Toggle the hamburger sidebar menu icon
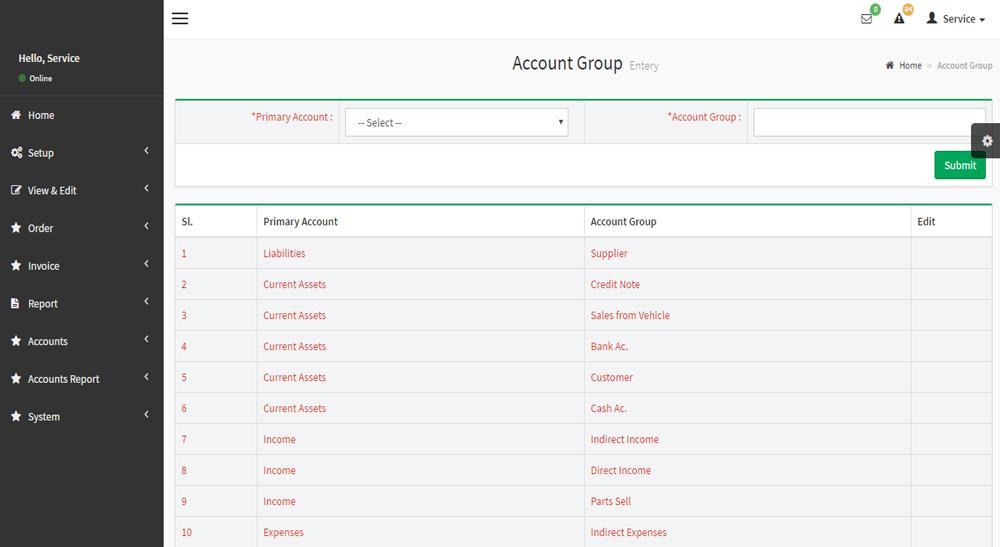The height and width of the screenshot is (547, 1000). point(180,18)
